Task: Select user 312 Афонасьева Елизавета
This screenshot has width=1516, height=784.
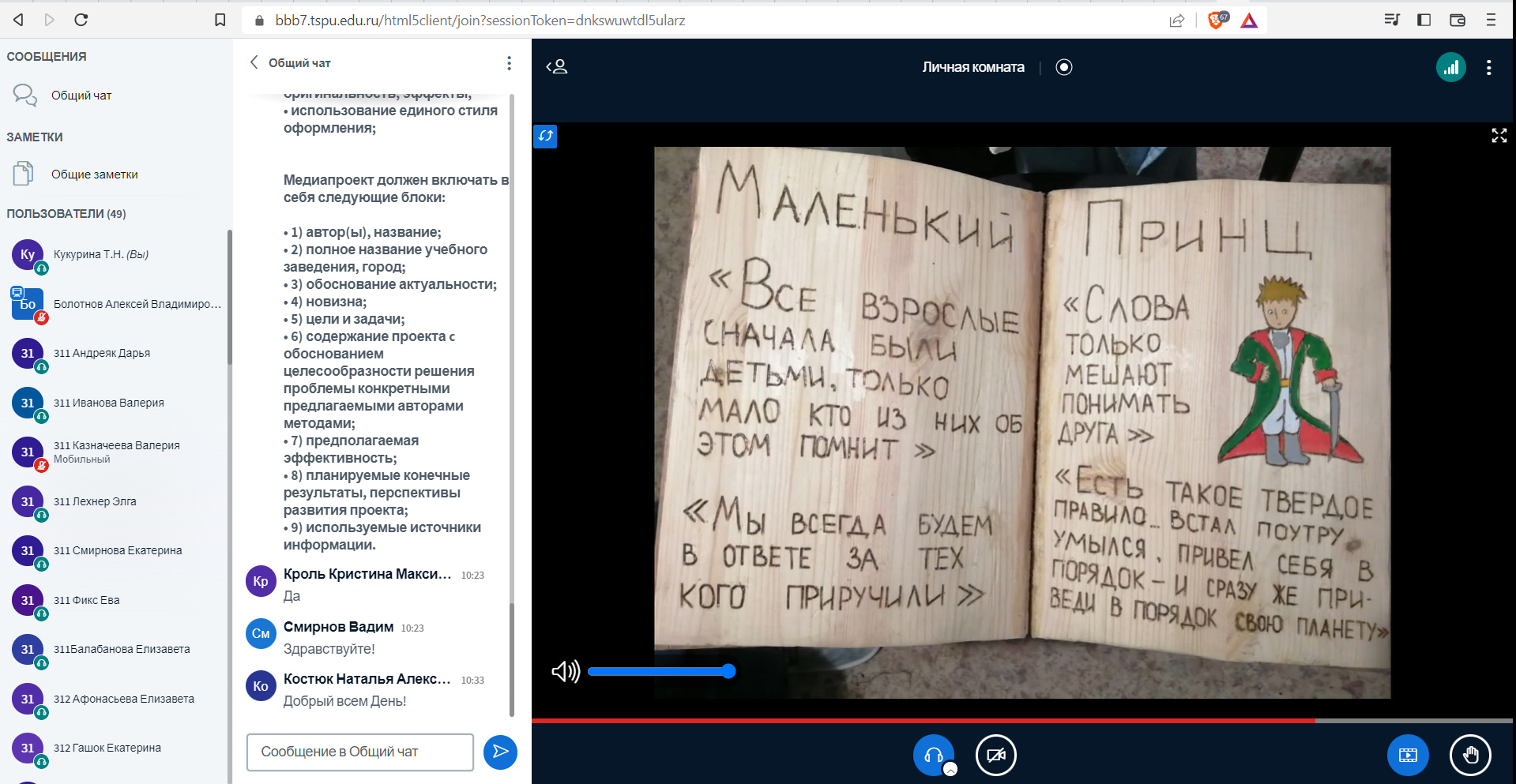Action: tap(115, 699)
